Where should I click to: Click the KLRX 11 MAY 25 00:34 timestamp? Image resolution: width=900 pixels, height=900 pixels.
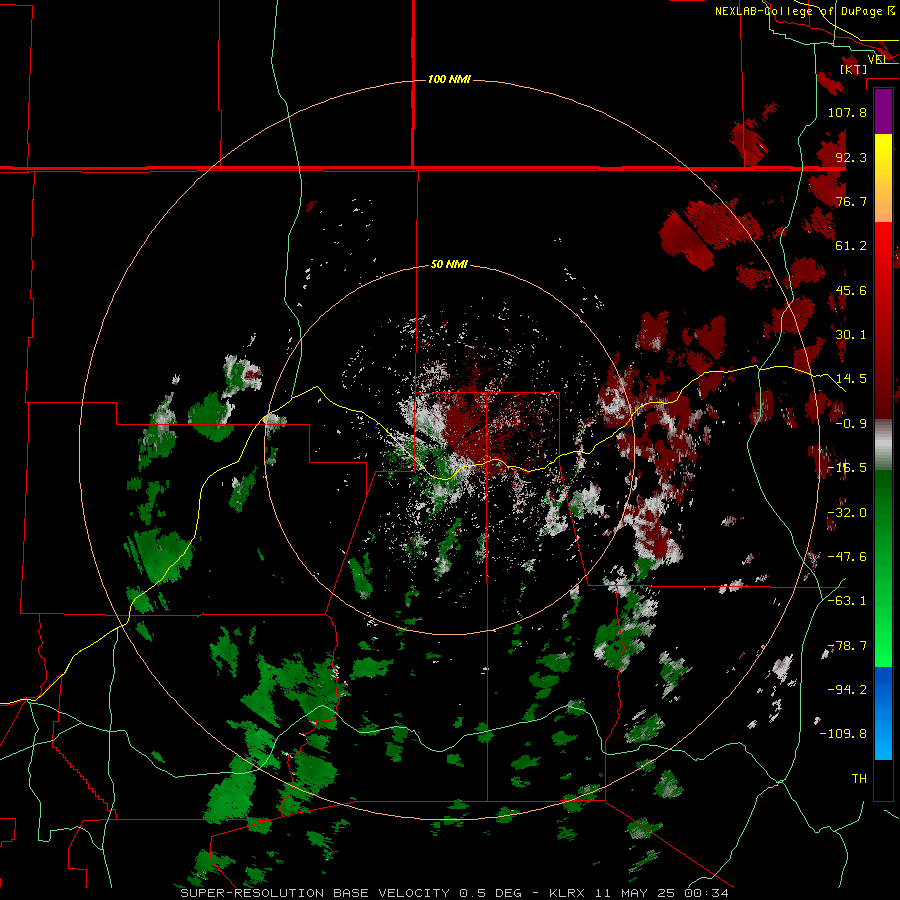pos(639,893)
